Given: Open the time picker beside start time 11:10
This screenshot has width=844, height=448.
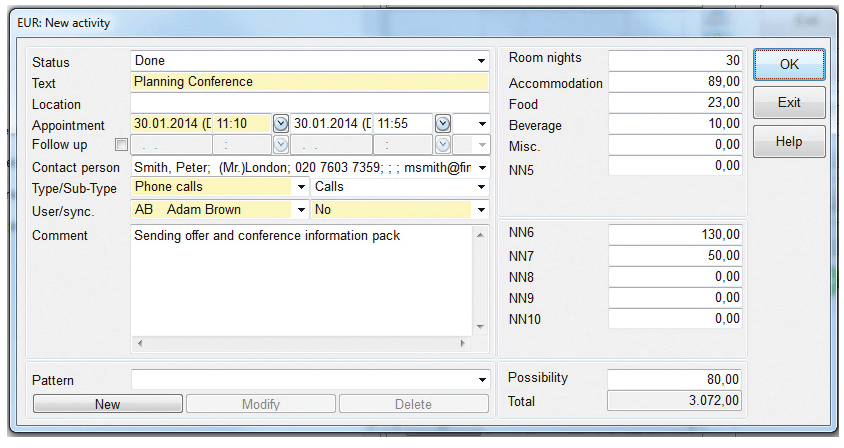Looking at the screenshot, I should 281,124.
